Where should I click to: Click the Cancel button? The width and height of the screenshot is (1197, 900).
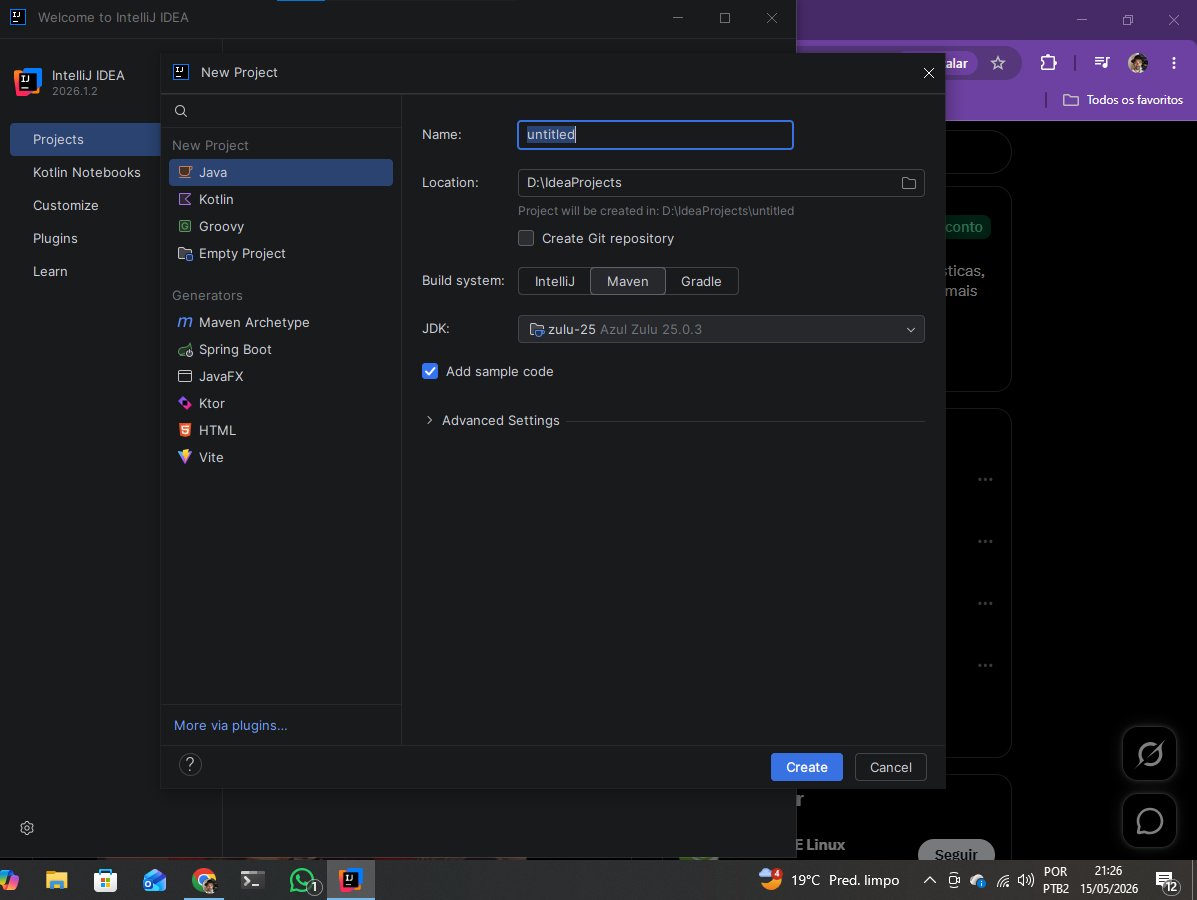[x=890, y=767]
